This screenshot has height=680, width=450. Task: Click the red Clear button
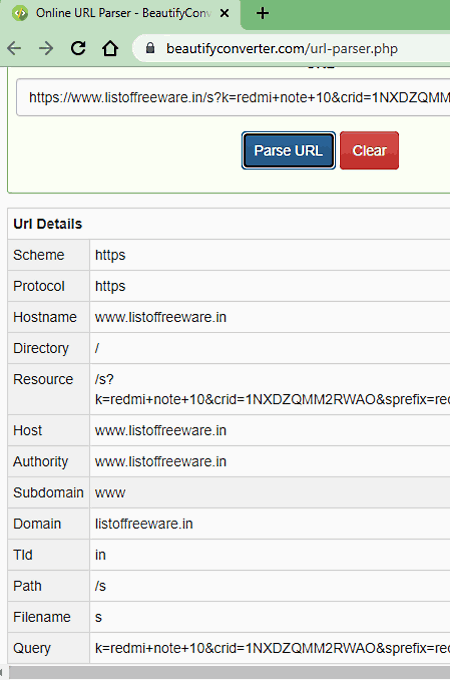pyautogui.click(x=369, y=150)
